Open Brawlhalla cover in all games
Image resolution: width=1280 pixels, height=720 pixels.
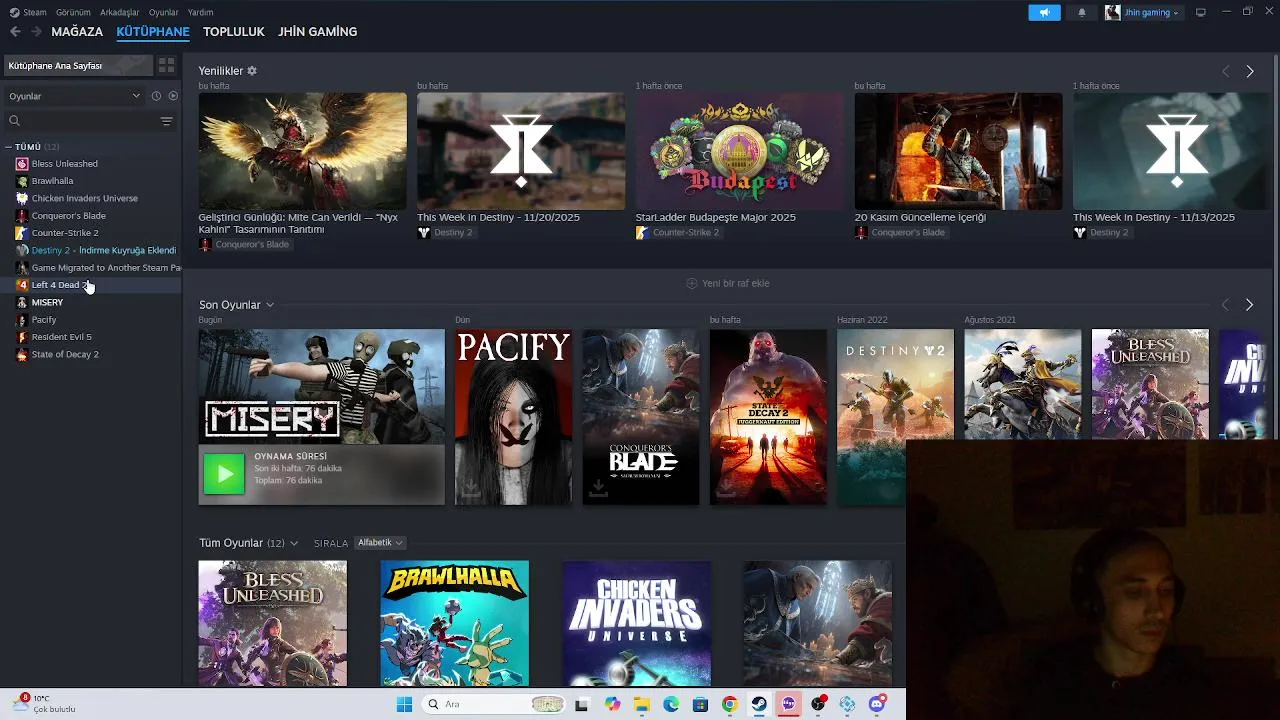coord(454,623)
